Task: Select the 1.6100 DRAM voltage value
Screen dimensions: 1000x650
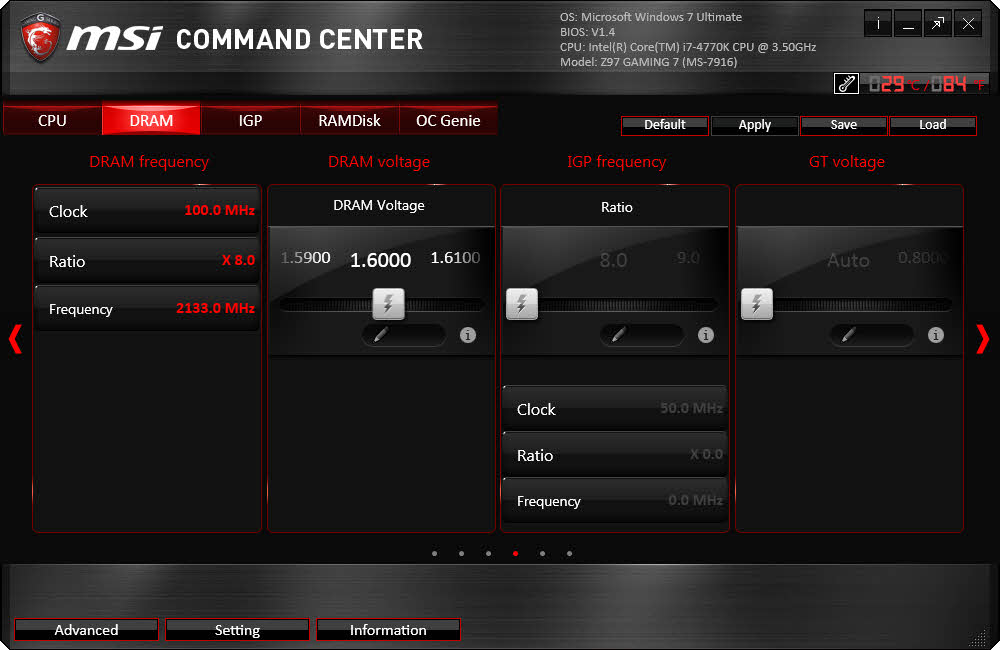Action: (455, 258)
